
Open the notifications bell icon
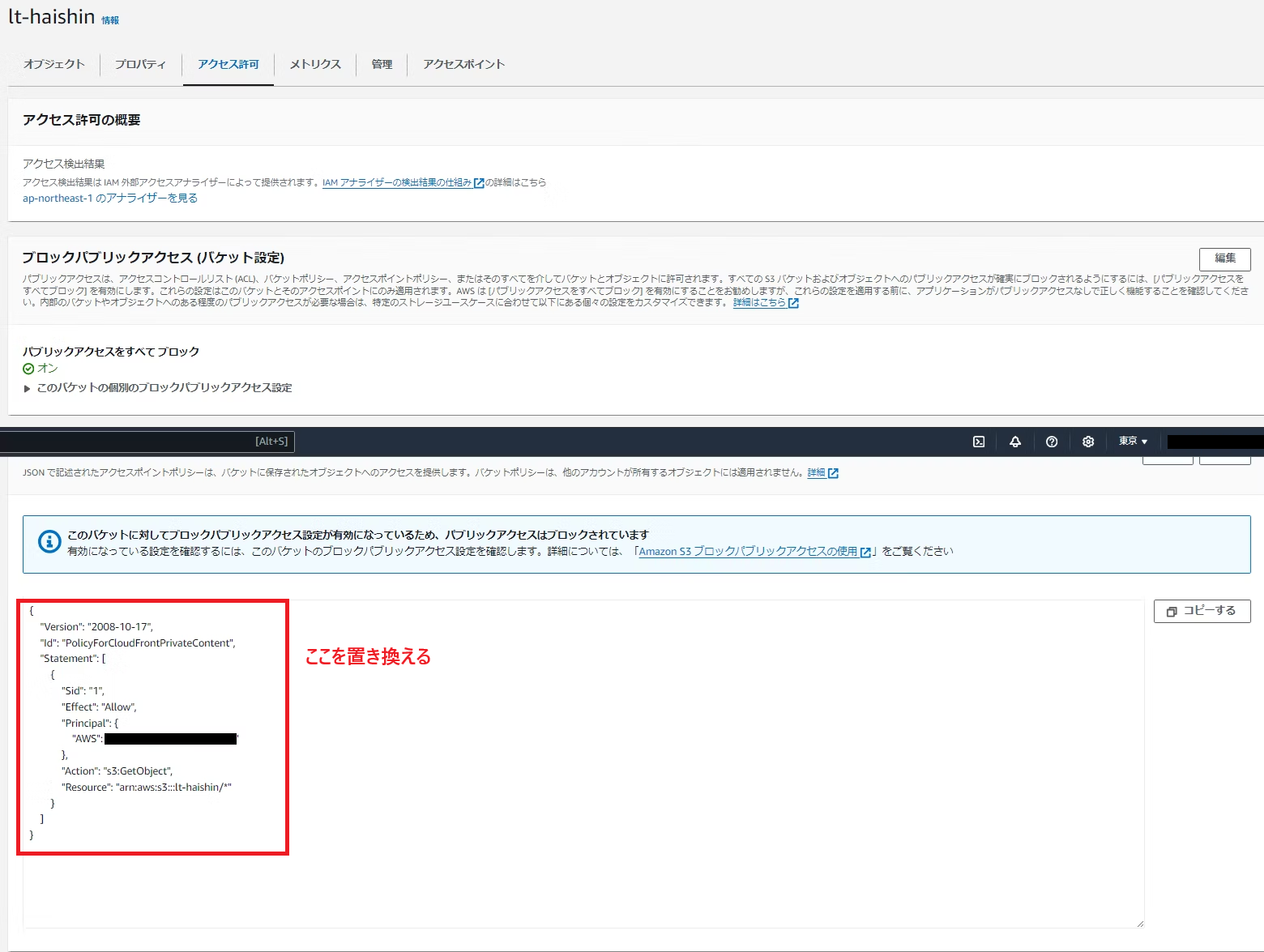(1015, 442)
